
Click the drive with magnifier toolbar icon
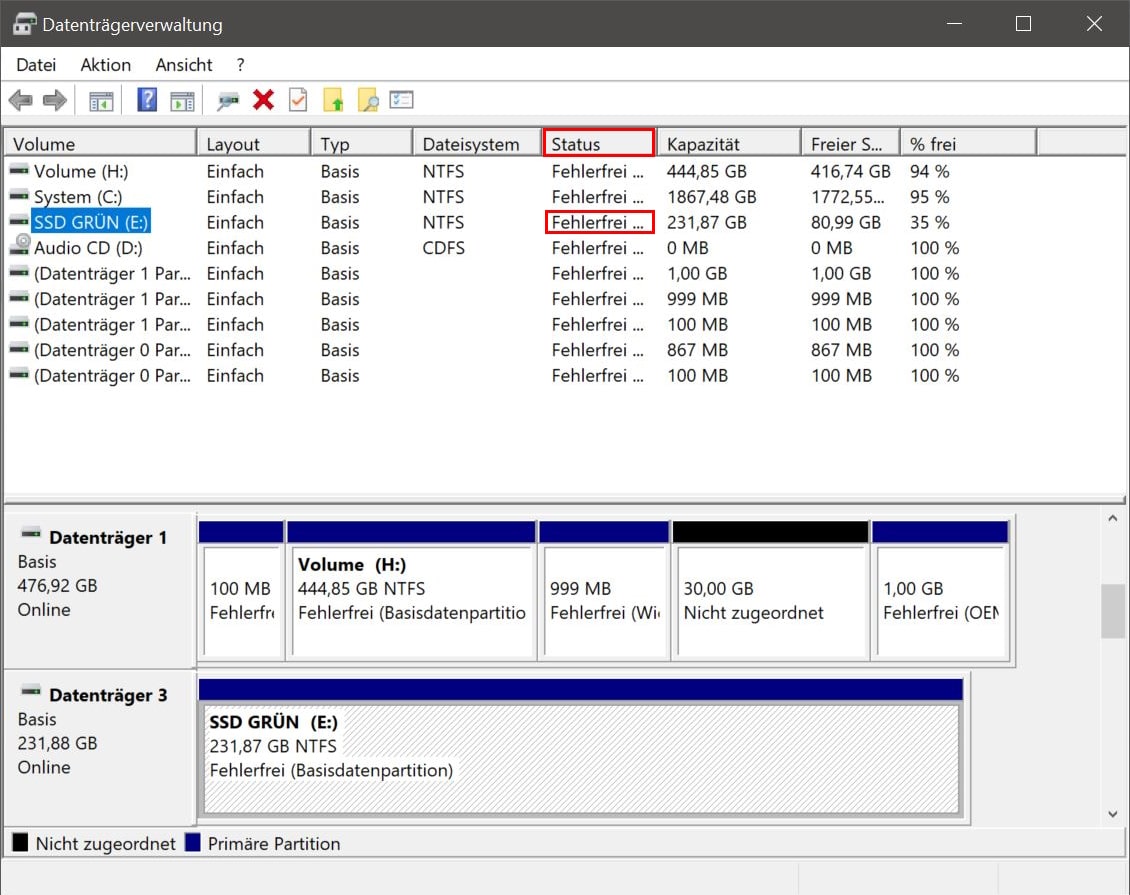pos(228,101)
